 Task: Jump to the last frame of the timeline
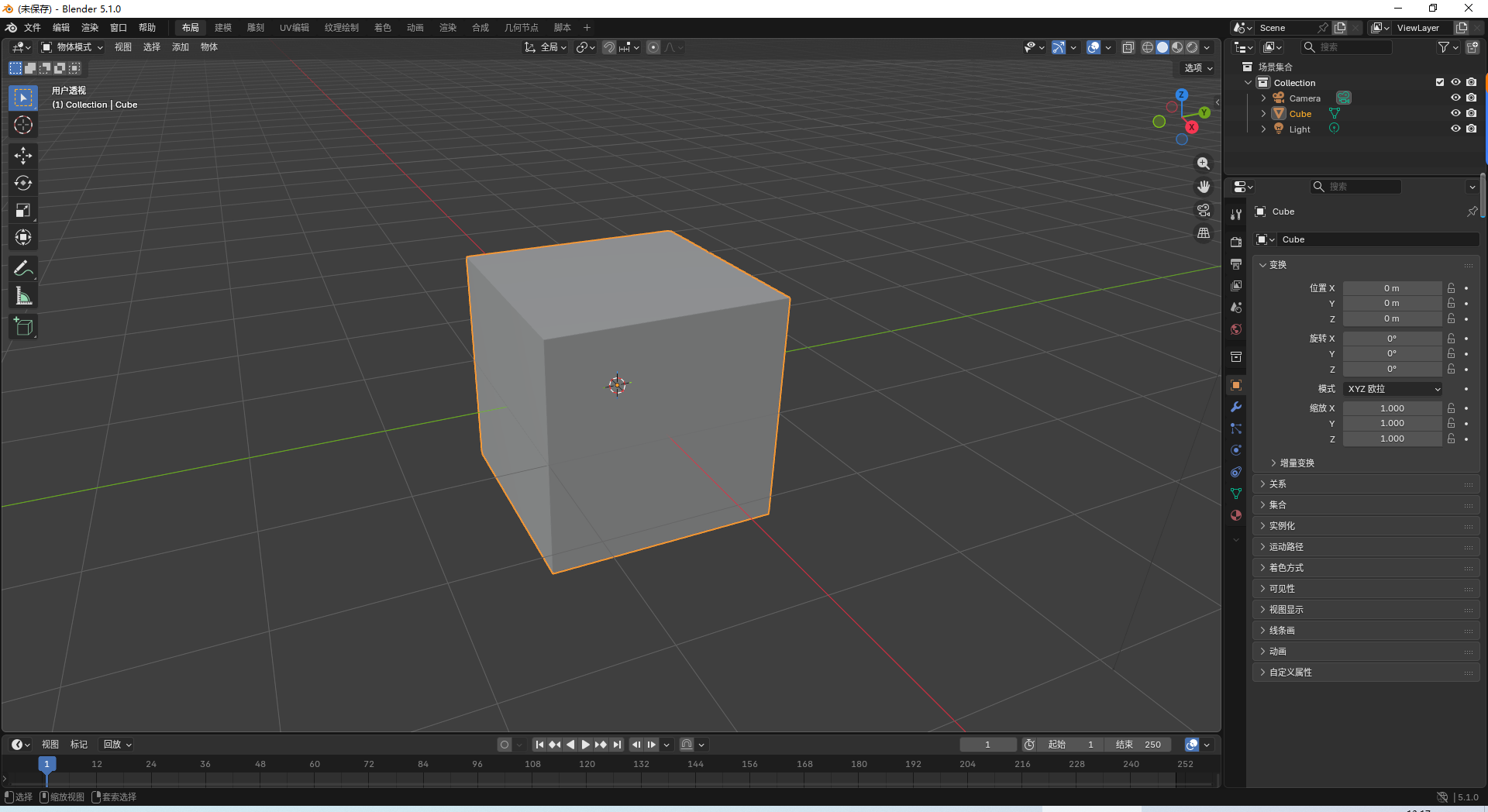point(617,745)
